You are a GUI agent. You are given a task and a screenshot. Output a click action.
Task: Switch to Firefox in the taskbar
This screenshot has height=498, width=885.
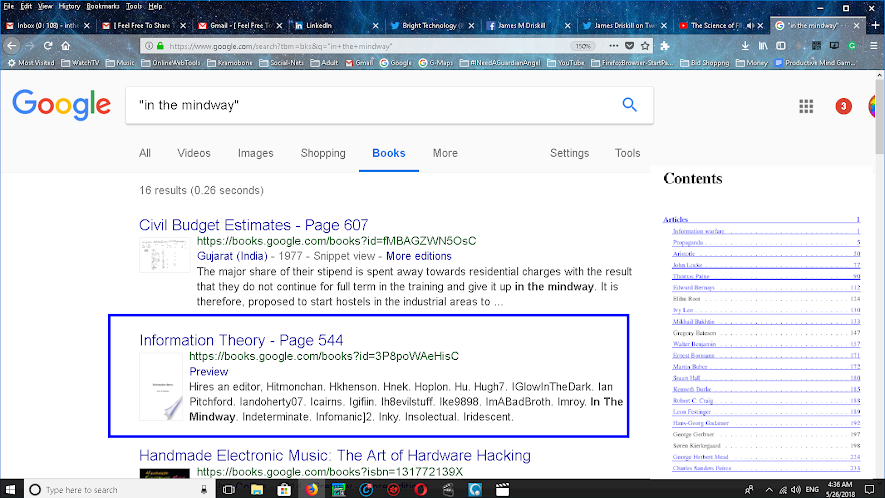coord(312,490)
